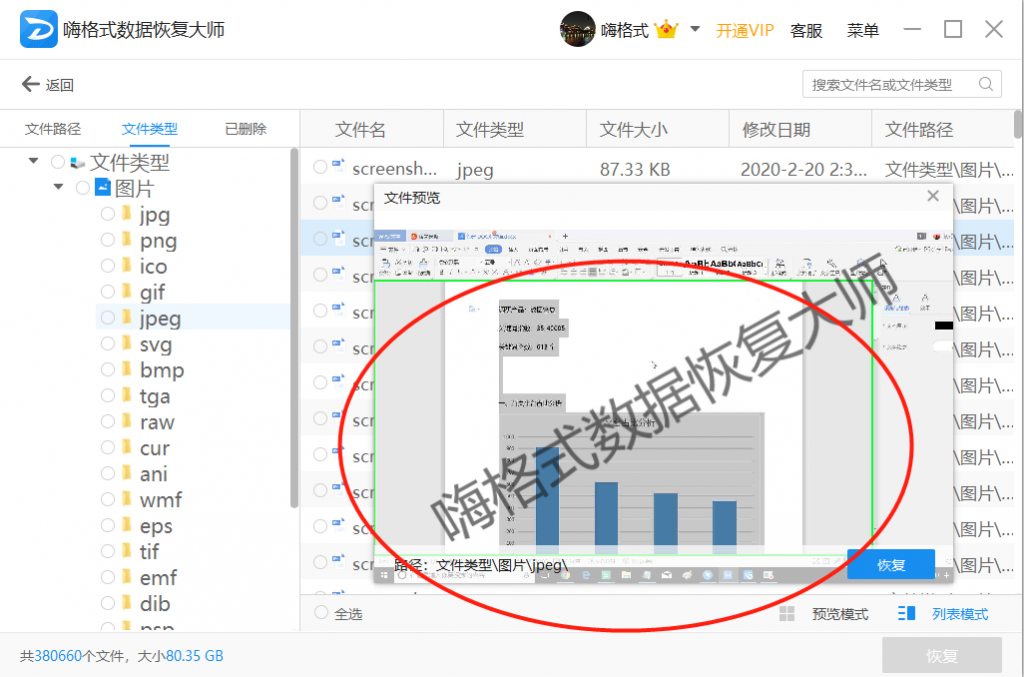Select the svg tree item label
This screenshot has width=1024, height=677.
[x=155, y=344]
